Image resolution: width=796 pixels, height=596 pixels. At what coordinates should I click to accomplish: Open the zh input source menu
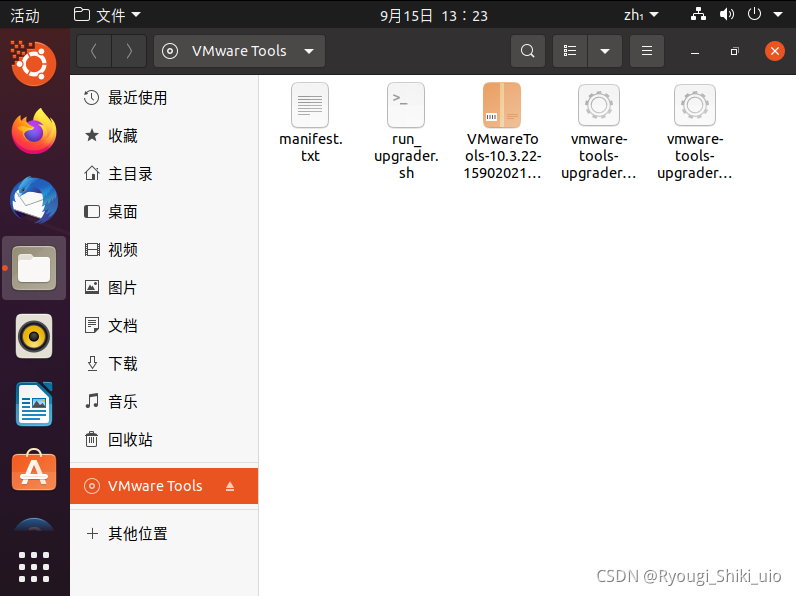(x=641, y=15)
